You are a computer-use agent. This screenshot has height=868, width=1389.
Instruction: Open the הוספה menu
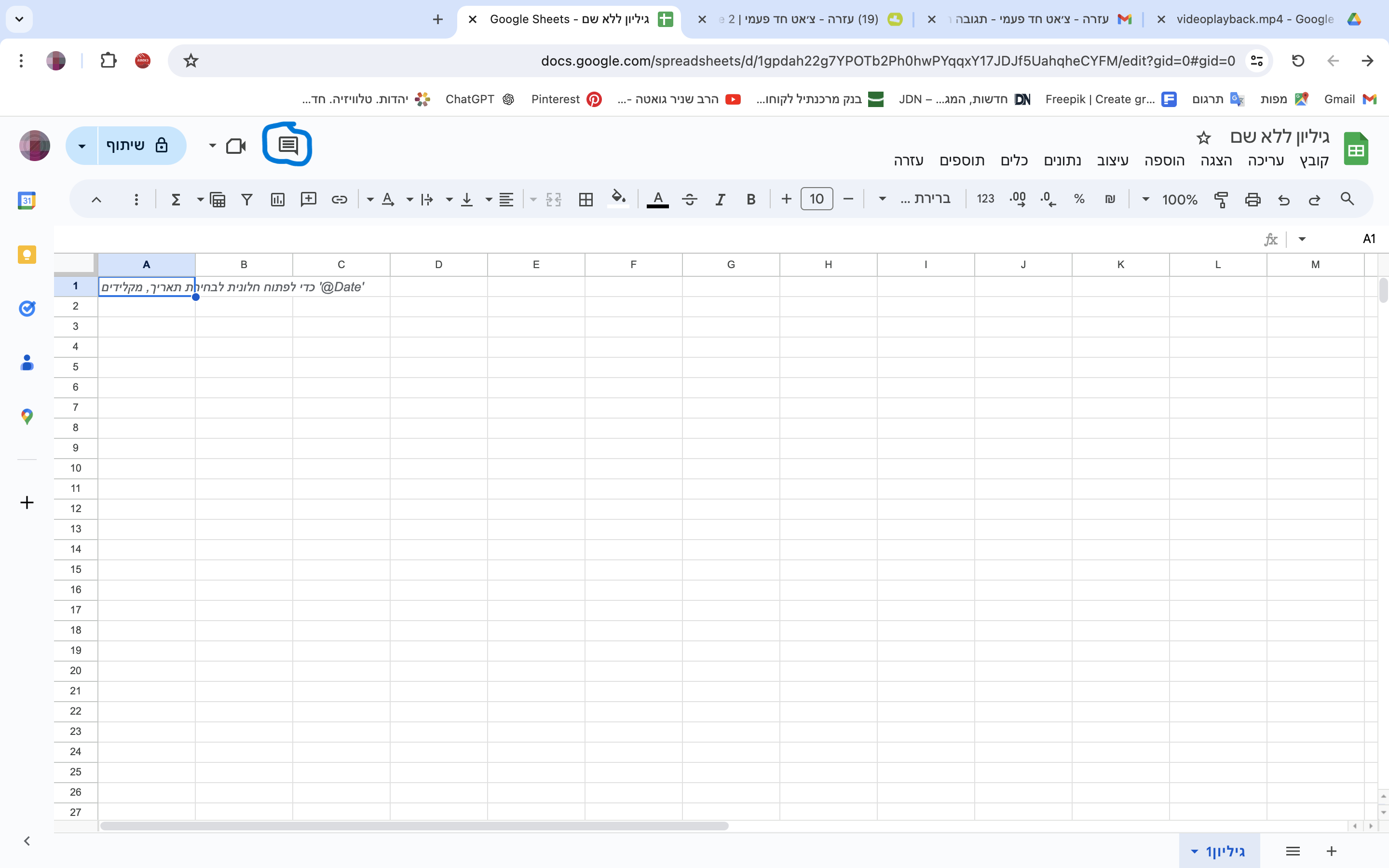(x=1164, y=161)
